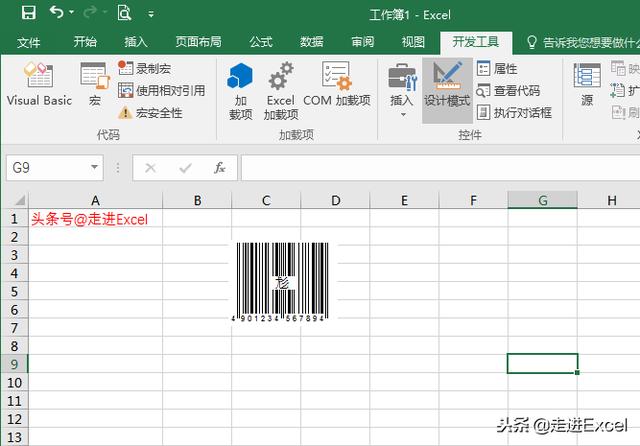640x446 pixels.
Task: Click the formula bar Enter checkmark
Action: 185,168
